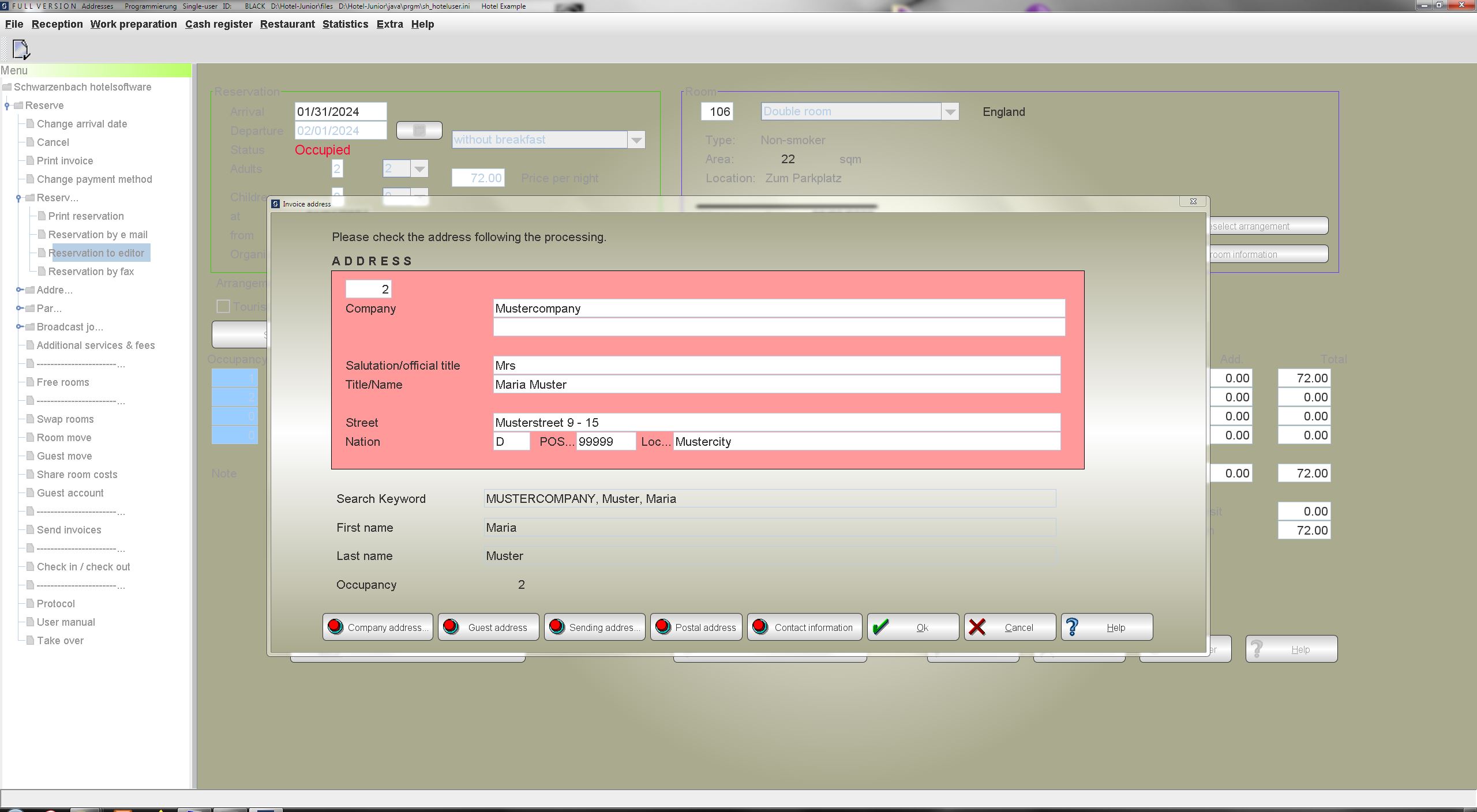Open the Help menu in menu bar
Viewport: 1477px width, 812px height.
pos(422,24)
